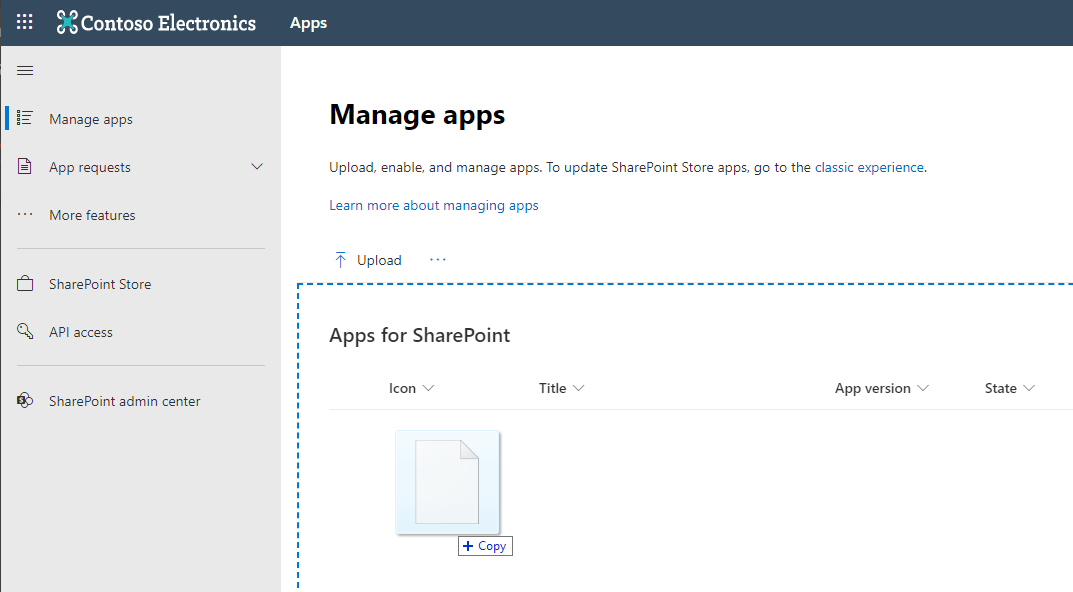Click the Contoso Electronics logo icon
This screenshot has width=1073, height=592.
pyautogui.click(x=67, y=23)
